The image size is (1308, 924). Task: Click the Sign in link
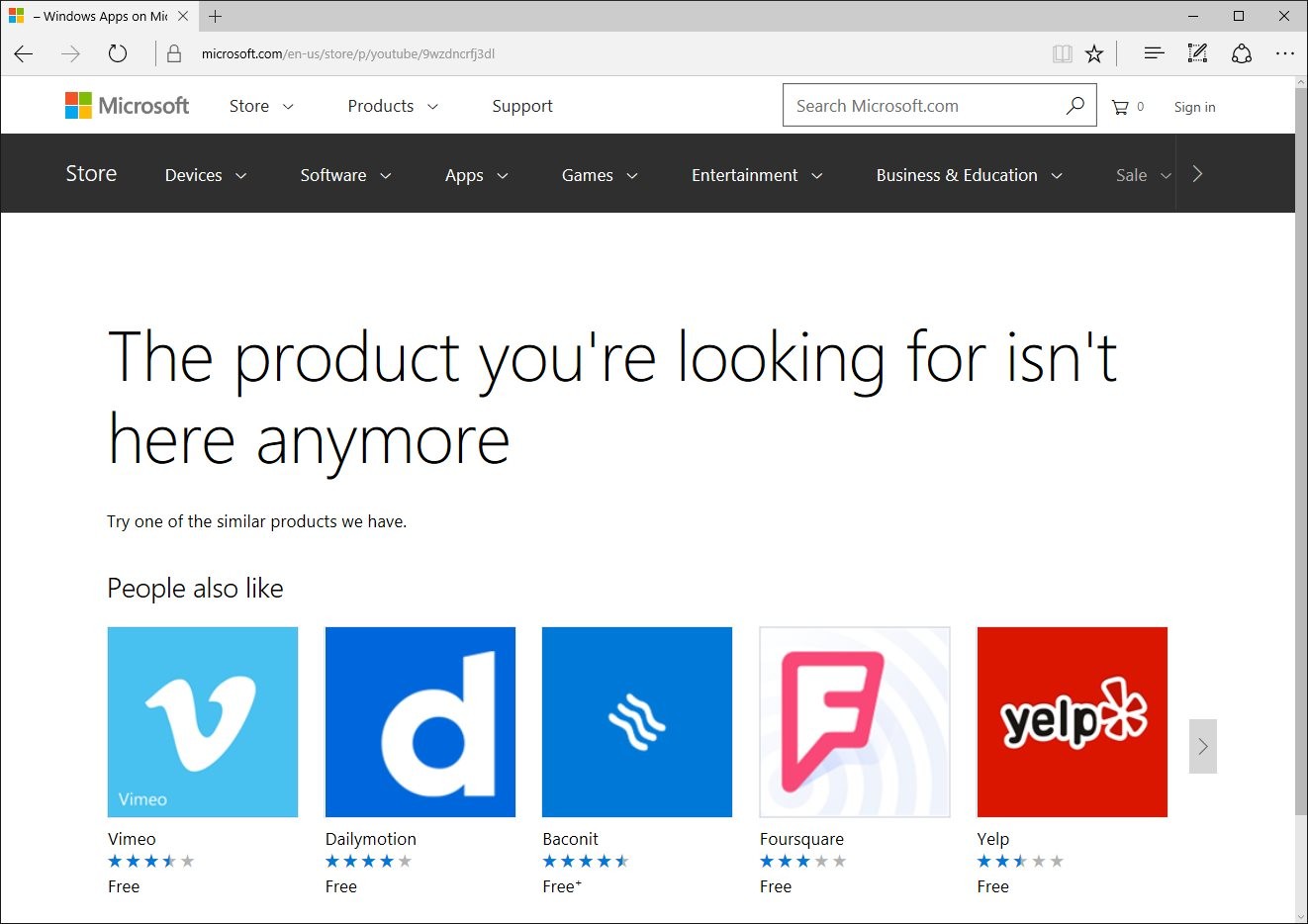point(1194,107)
